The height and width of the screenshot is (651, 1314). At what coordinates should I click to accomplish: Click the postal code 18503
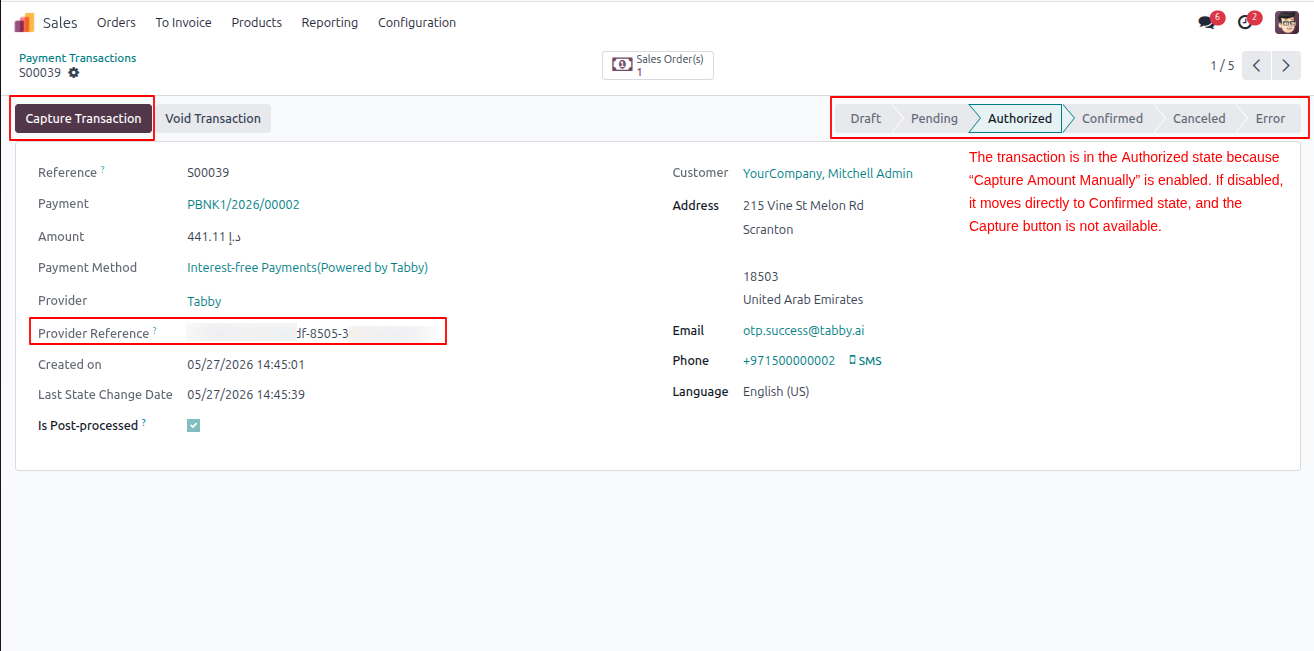point(760,276)
